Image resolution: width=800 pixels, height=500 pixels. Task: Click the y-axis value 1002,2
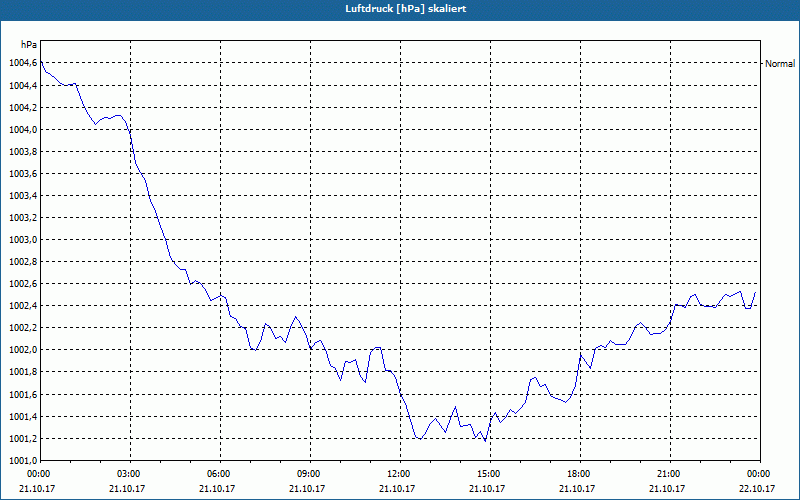[x=23, y=328]
